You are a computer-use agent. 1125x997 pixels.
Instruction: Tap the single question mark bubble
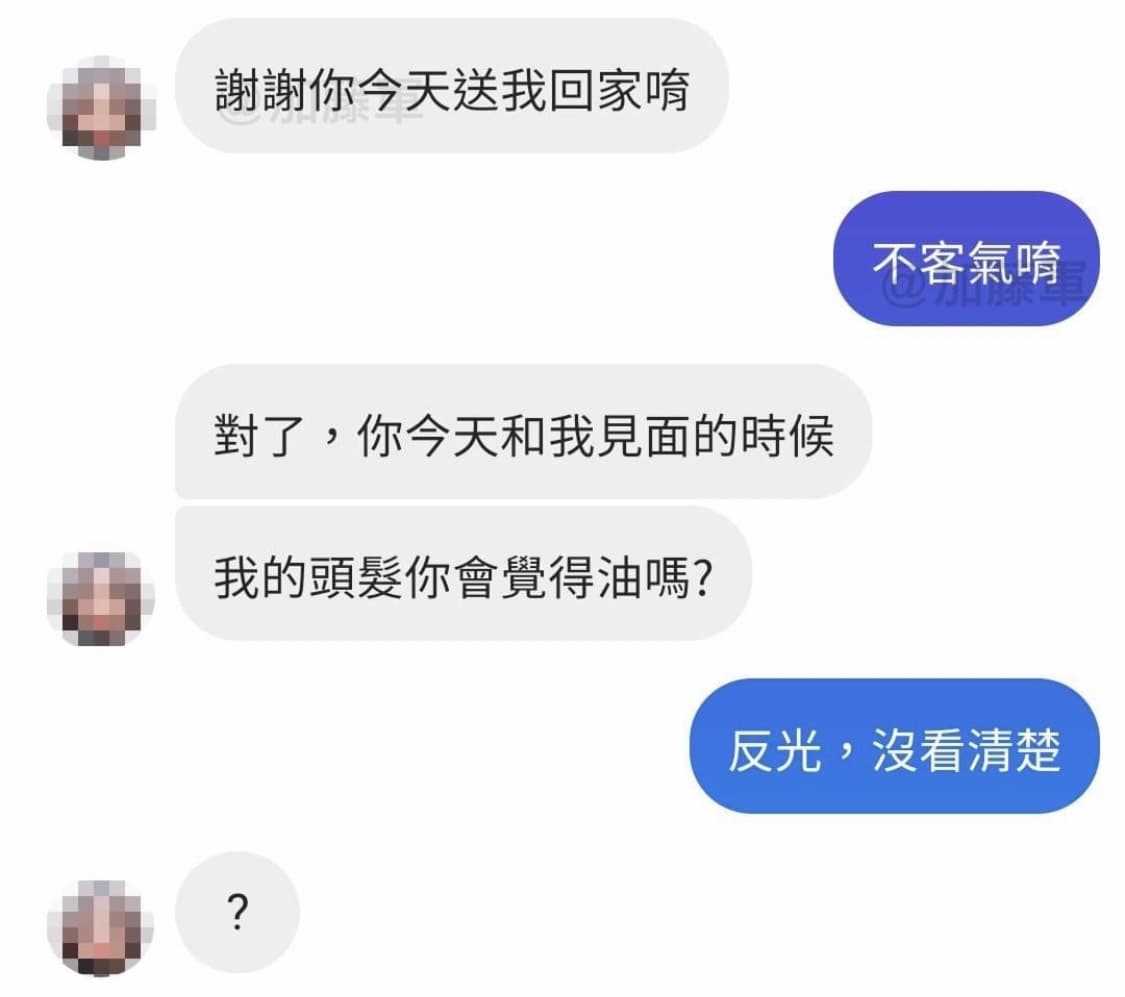click(x=237, y=912)
